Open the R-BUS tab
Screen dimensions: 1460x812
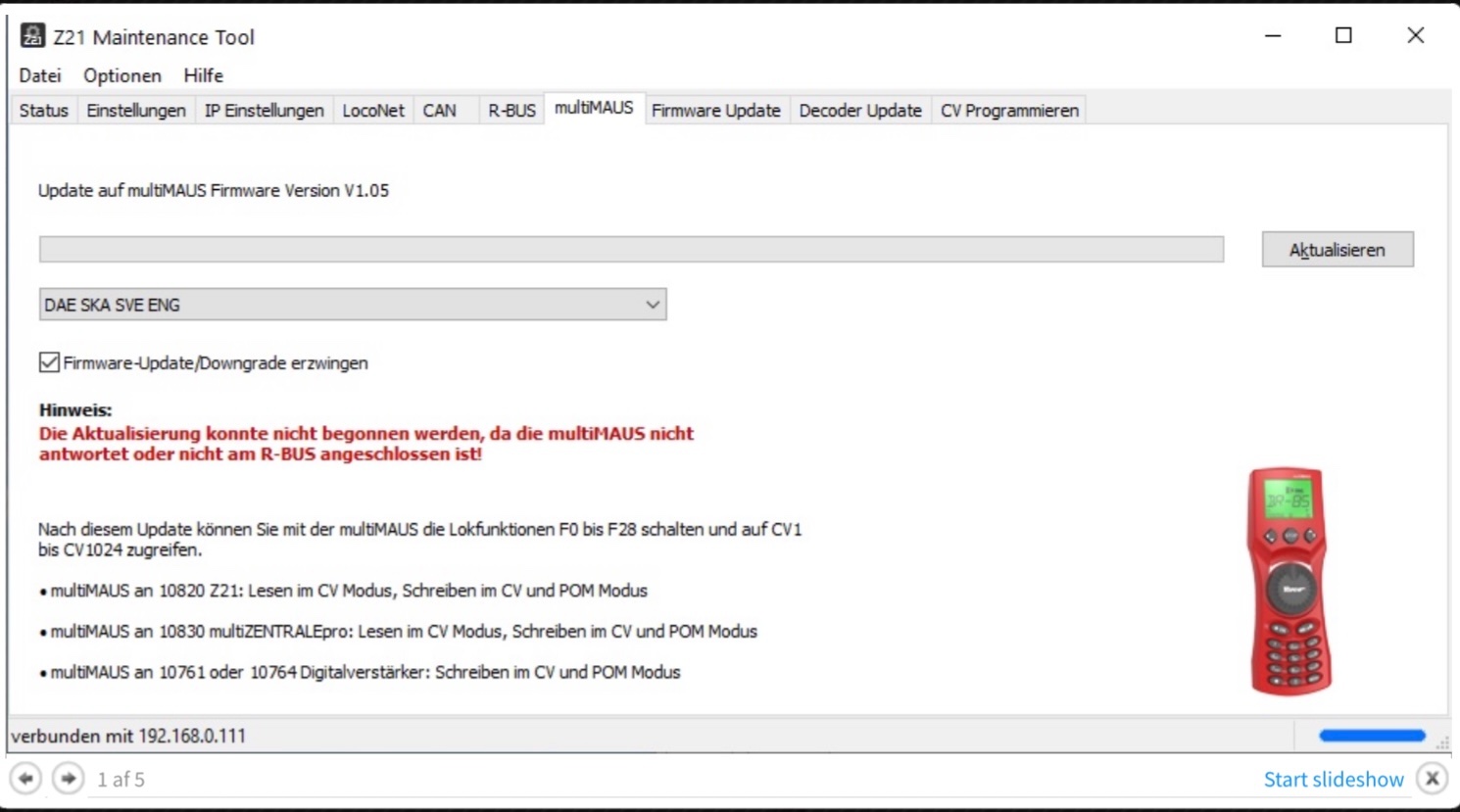pyautogui.click(x=512, y=111)
